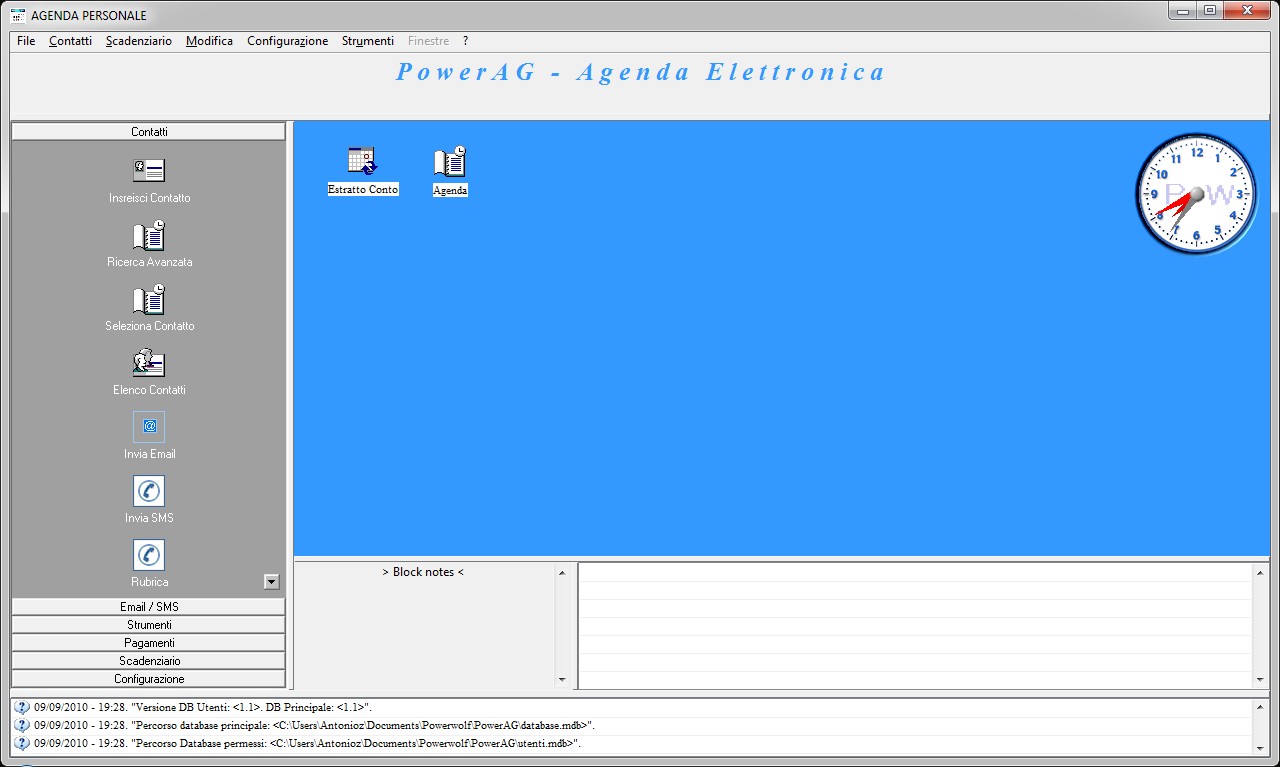
Task: Maximize the AGENDA PERSONALE window
Action: pos(1209,10)
